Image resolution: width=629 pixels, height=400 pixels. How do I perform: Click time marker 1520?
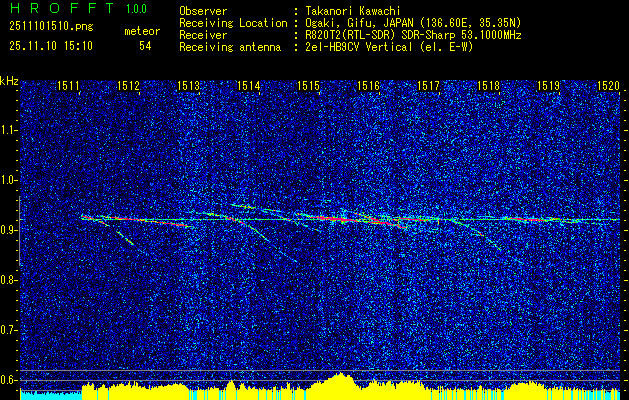click(x=608, y=85)
